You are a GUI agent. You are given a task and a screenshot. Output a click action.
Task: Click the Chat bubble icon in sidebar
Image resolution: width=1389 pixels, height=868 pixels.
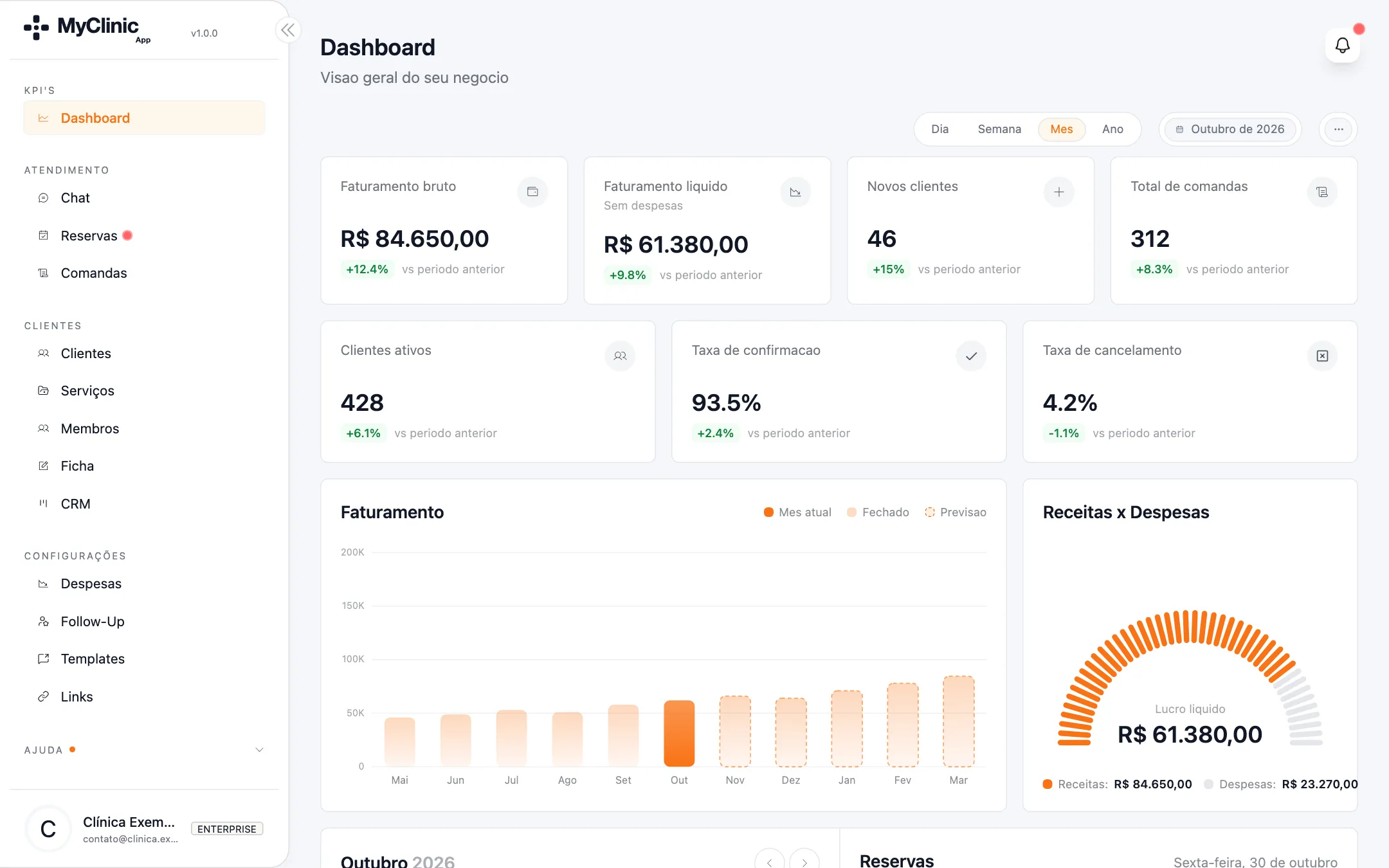(x=43, y=198)
